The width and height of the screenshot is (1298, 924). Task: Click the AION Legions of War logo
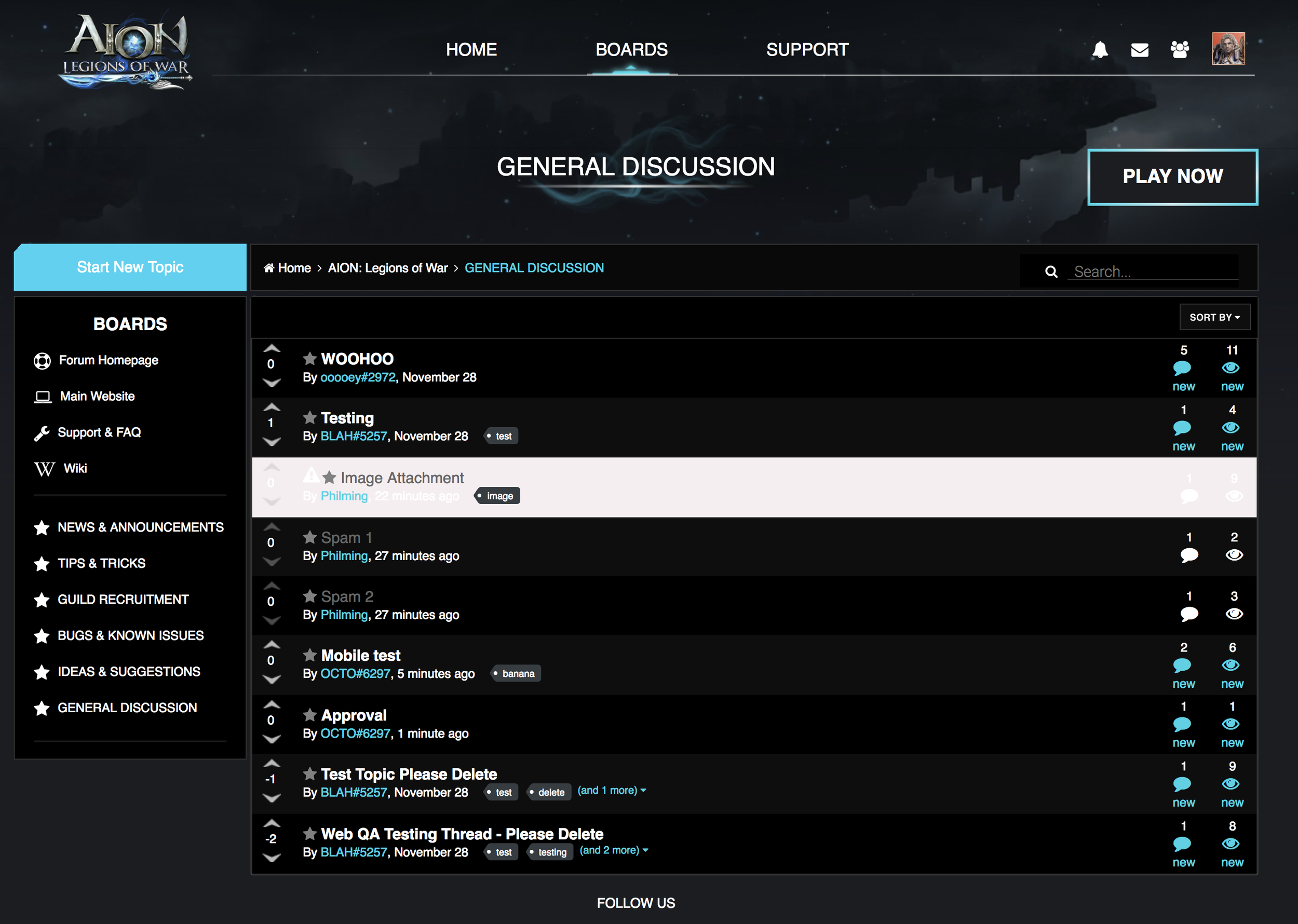[x=126, y=51]
